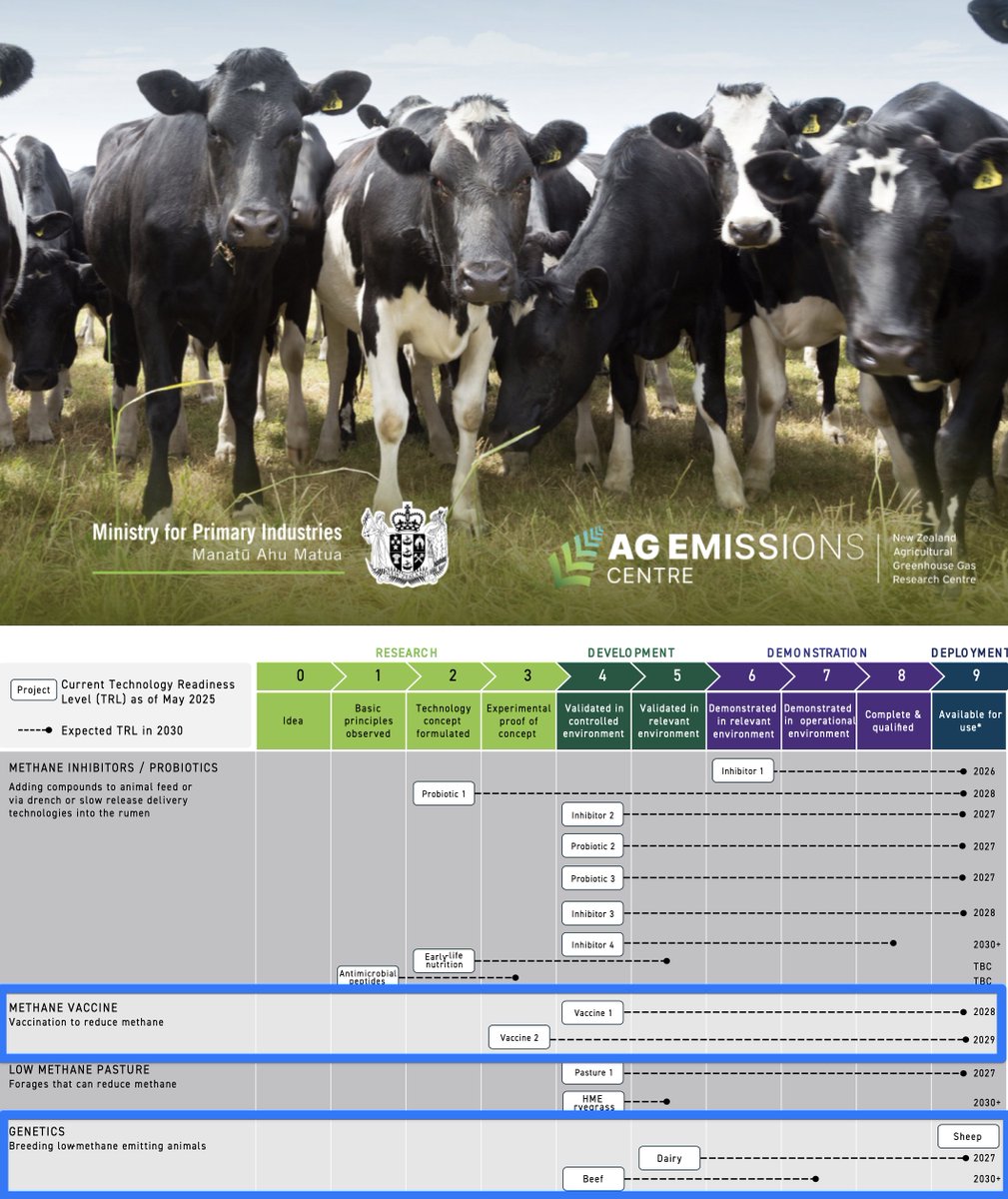Click the New Zealand coat of arms crest
The image size is (1008, 1199).
[x=406, y=544]
